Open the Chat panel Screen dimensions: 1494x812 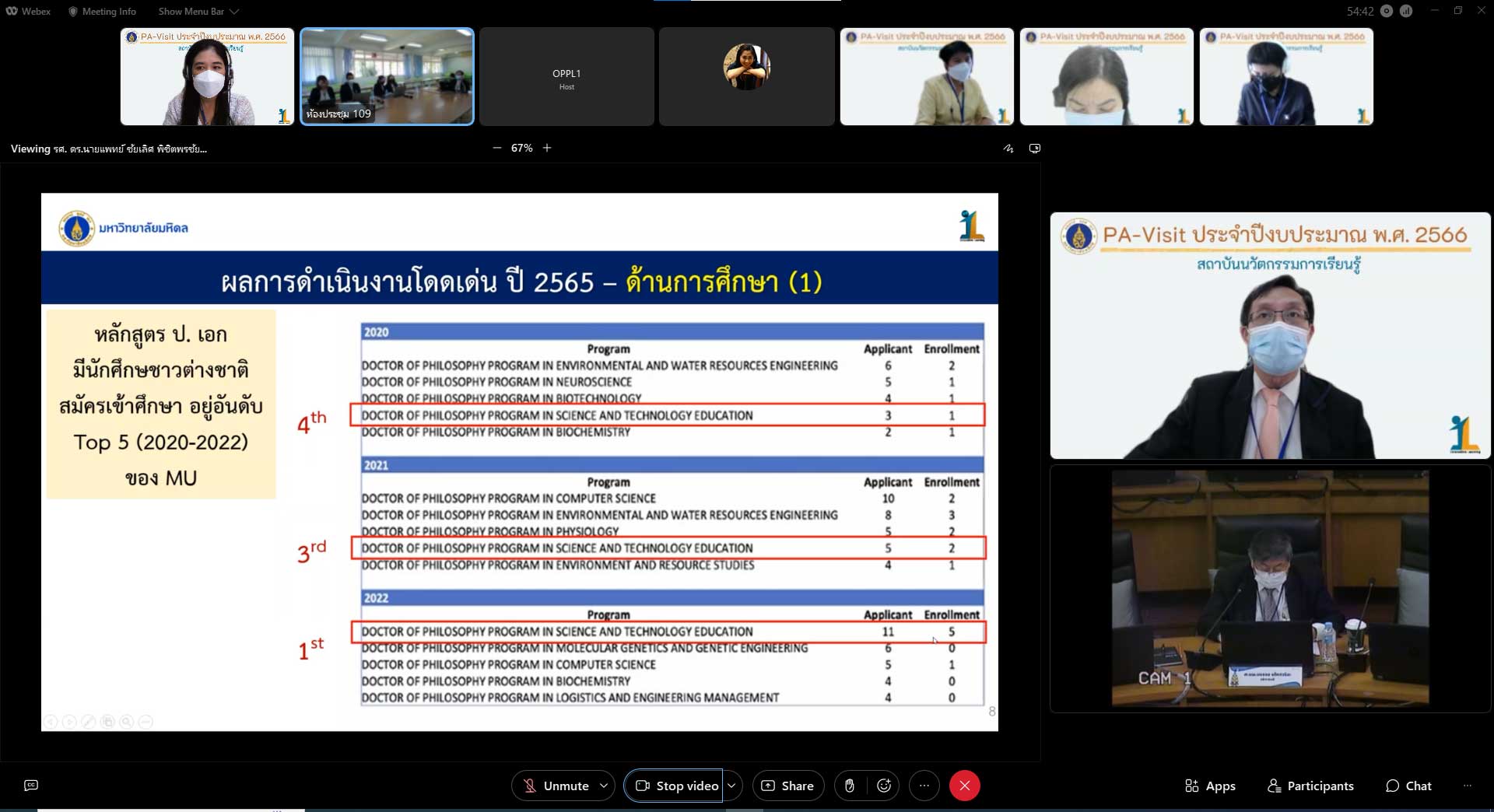coord(1408,786)
